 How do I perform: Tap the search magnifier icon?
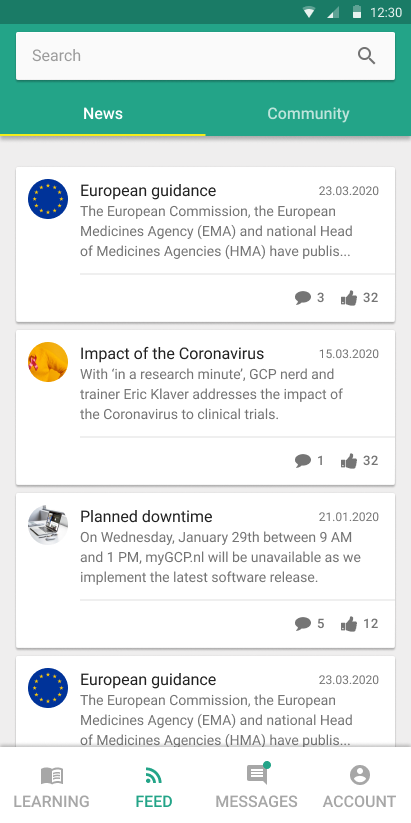366,56
